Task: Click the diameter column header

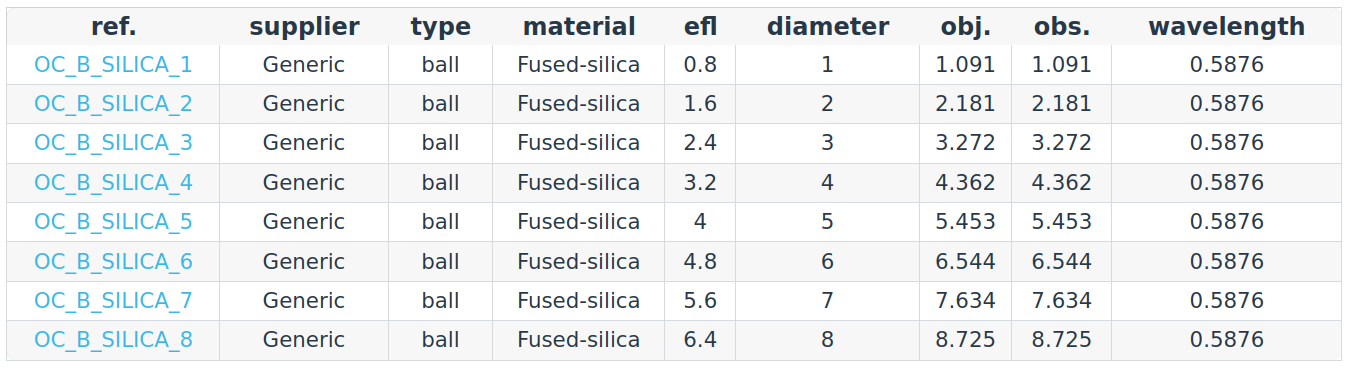Action: [828, 27]
